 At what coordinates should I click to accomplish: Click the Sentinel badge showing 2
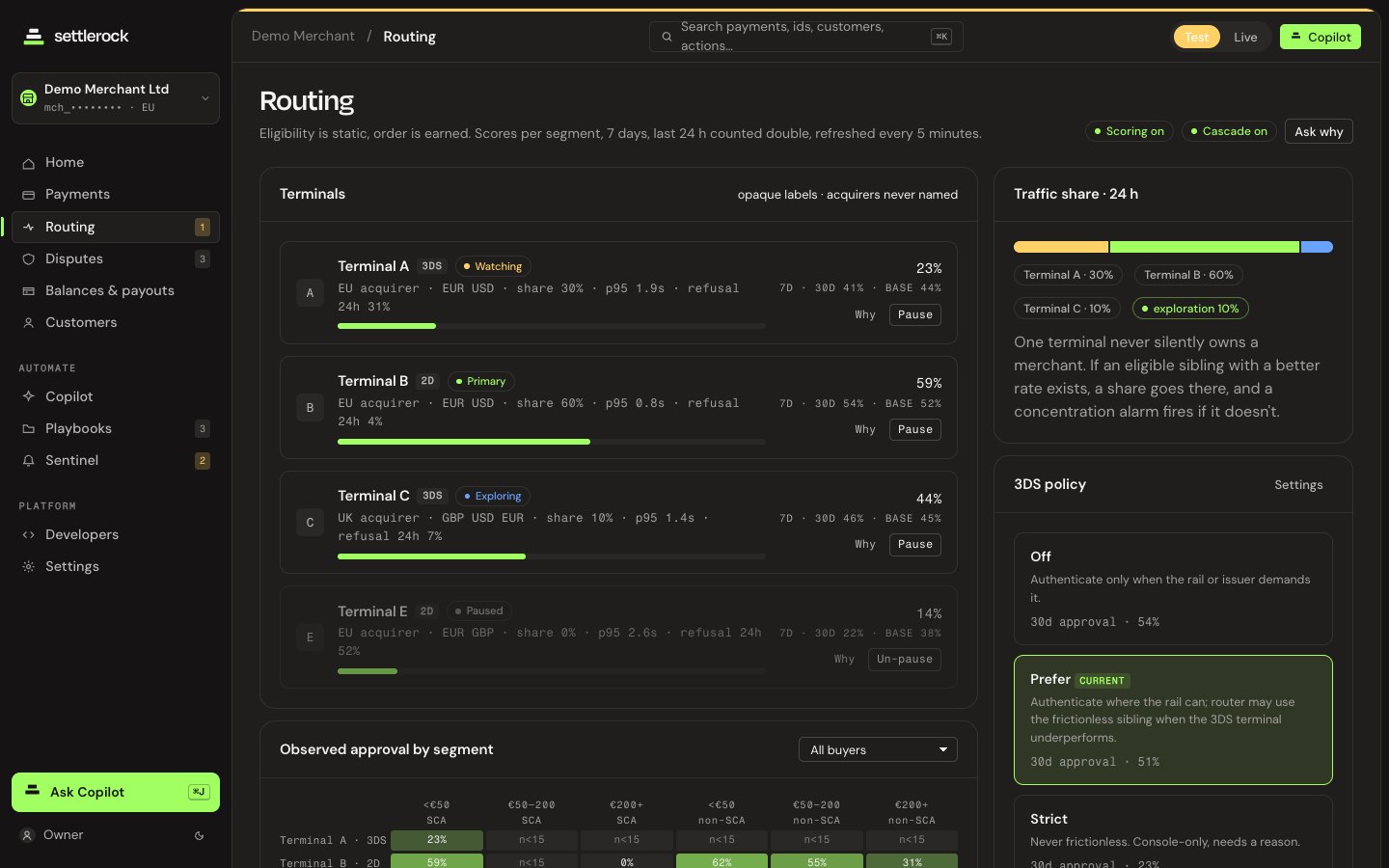[x=203, y=460]
